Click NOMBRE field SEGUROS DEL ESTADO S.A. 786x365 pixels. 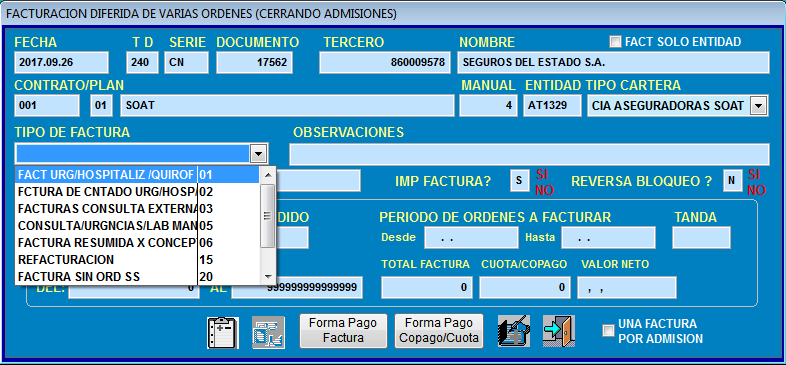point(614,63)
